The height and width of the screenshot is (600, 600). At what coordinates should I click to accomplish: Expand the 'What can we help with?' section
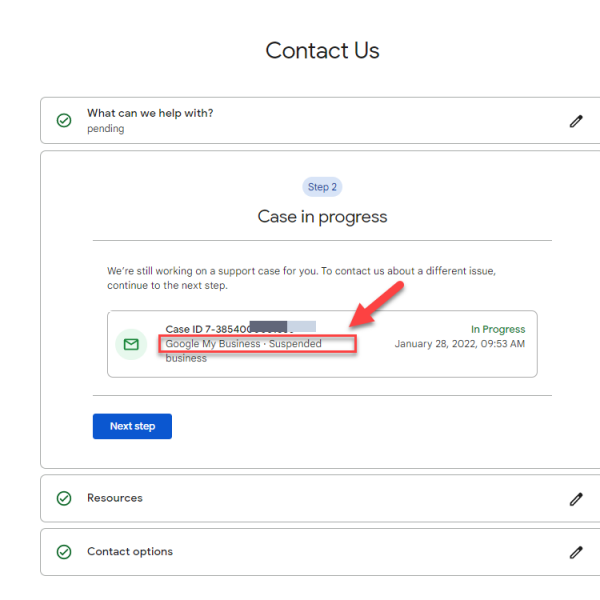point(150,113)
